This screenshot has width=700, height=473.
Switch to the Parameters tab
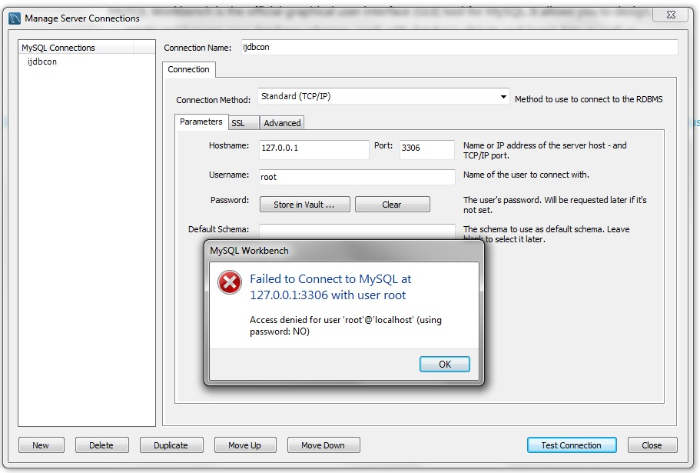tap(201, 122)
